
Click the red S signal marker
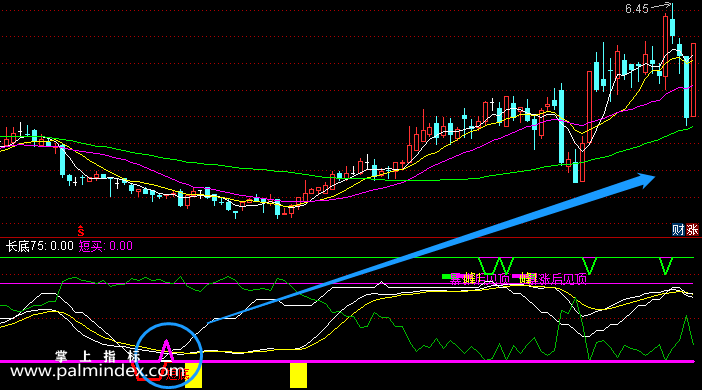[81, 231]
